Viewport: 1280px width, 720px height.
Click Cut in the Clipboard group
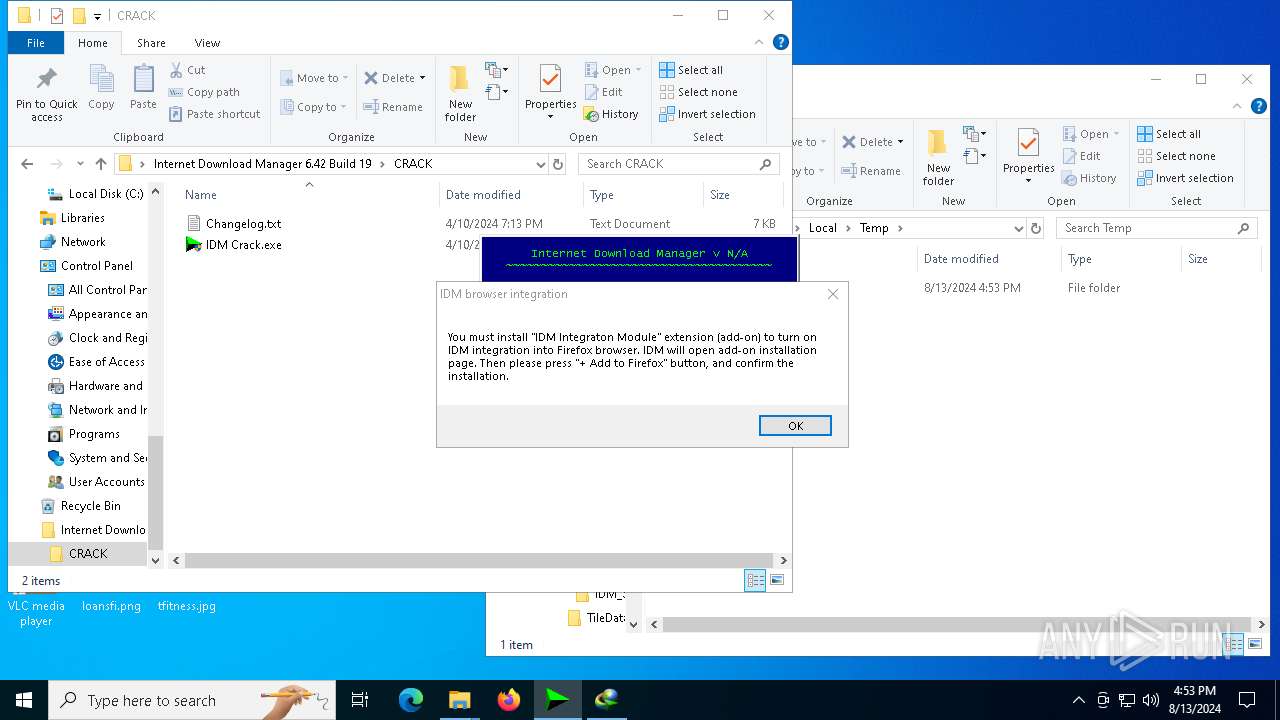tap(187, 70)
